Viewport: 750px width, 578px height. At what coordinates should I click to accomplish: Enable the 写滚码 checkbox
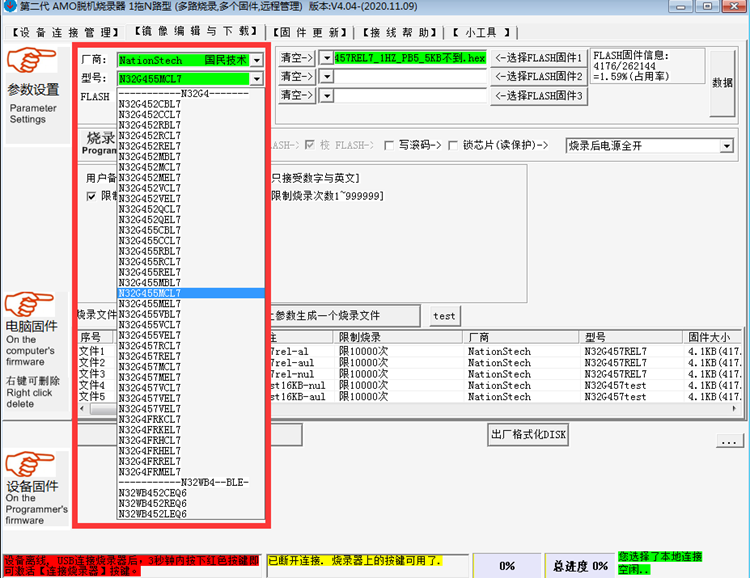pos(389,145)
